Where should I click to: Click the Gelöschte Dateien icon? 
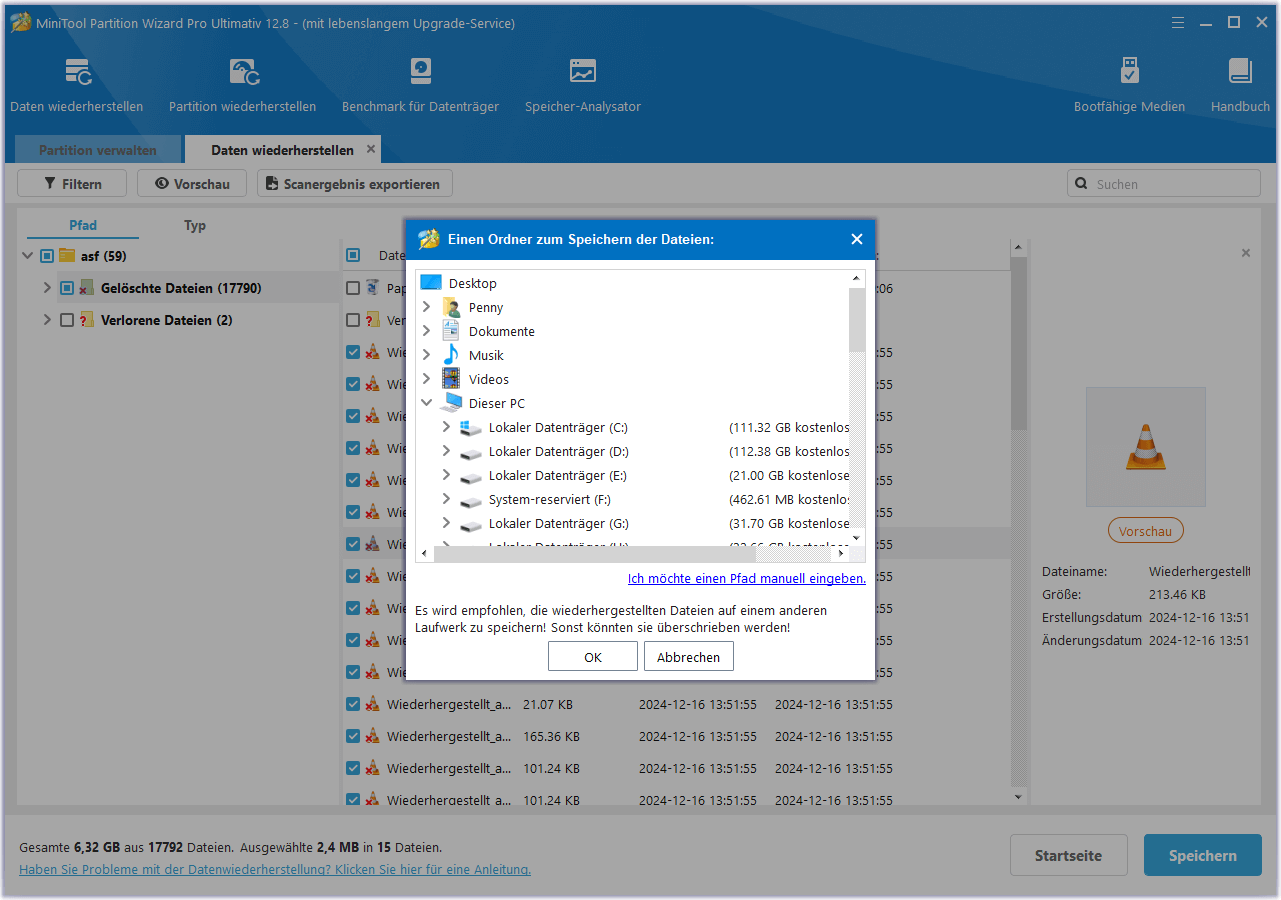tap(86, 288)
